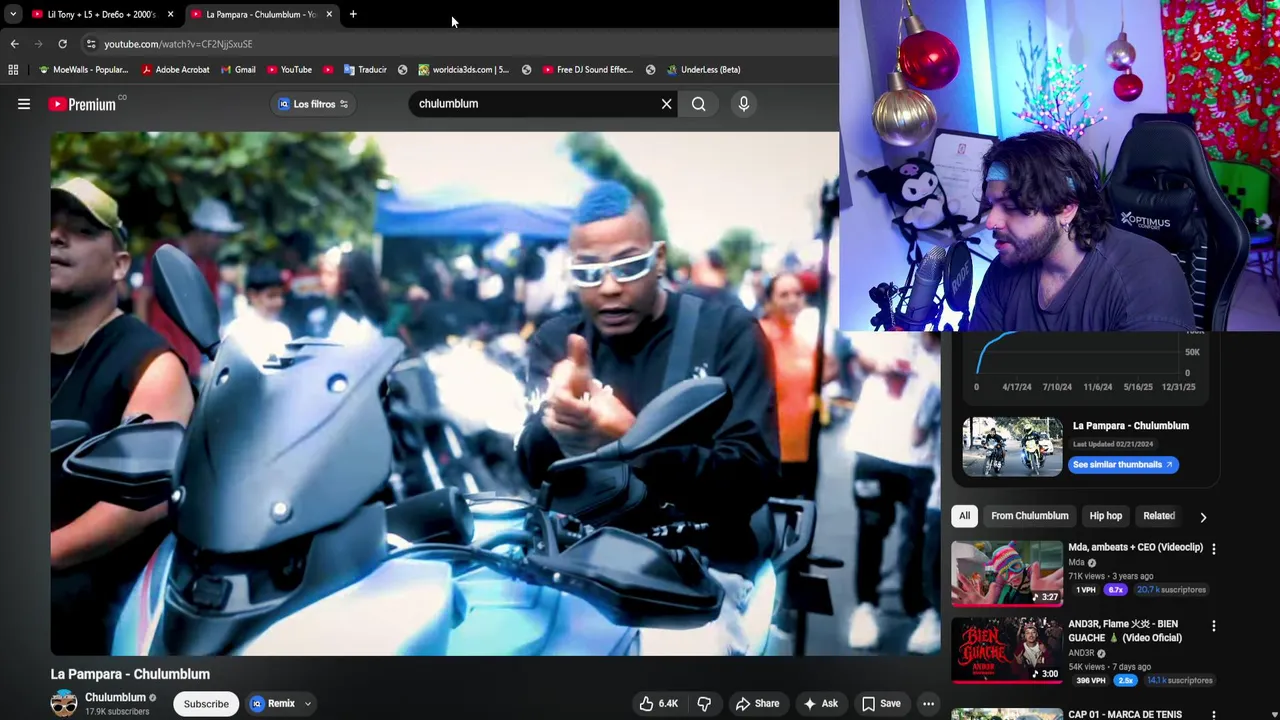This screenshot has height=720, width=1280.
Task: Open the YouTube guide hamburger menu
Action: (x=24, y=104)
